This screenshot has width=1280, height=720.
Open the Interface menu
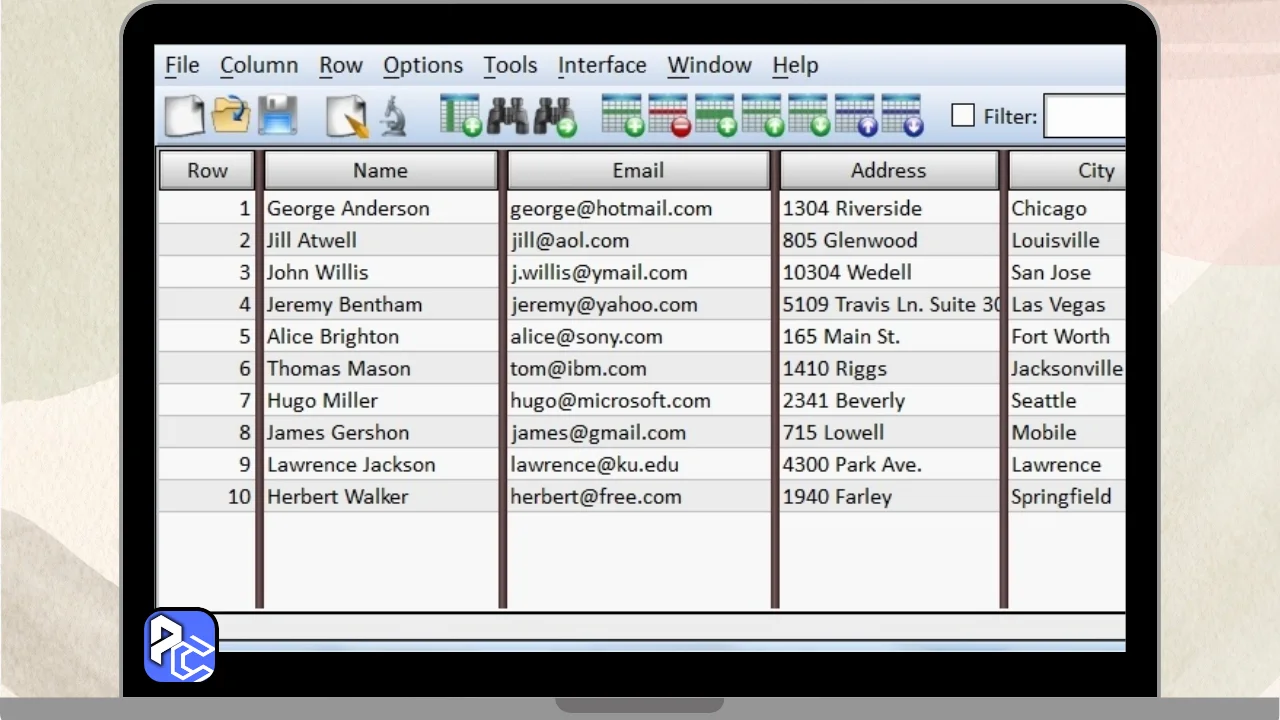(602, 65)
